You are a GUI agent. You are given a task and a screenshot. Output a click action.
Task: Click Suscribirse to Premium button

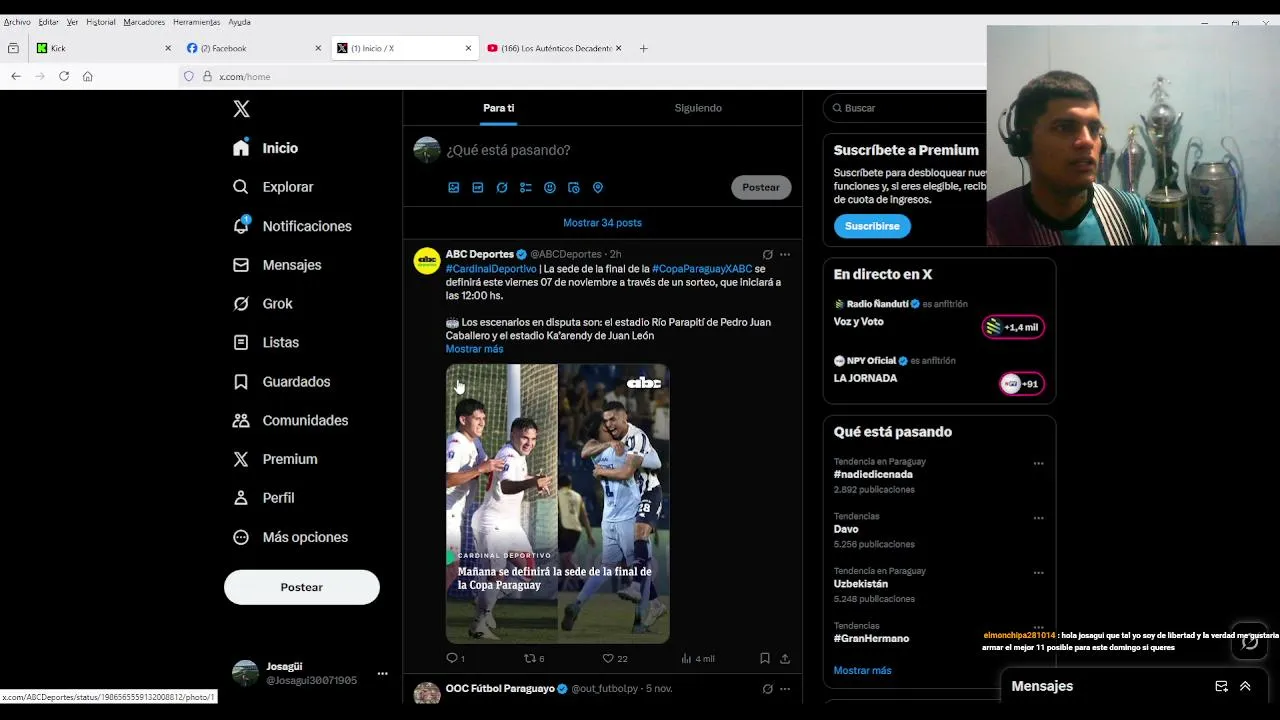coord(872,226)
